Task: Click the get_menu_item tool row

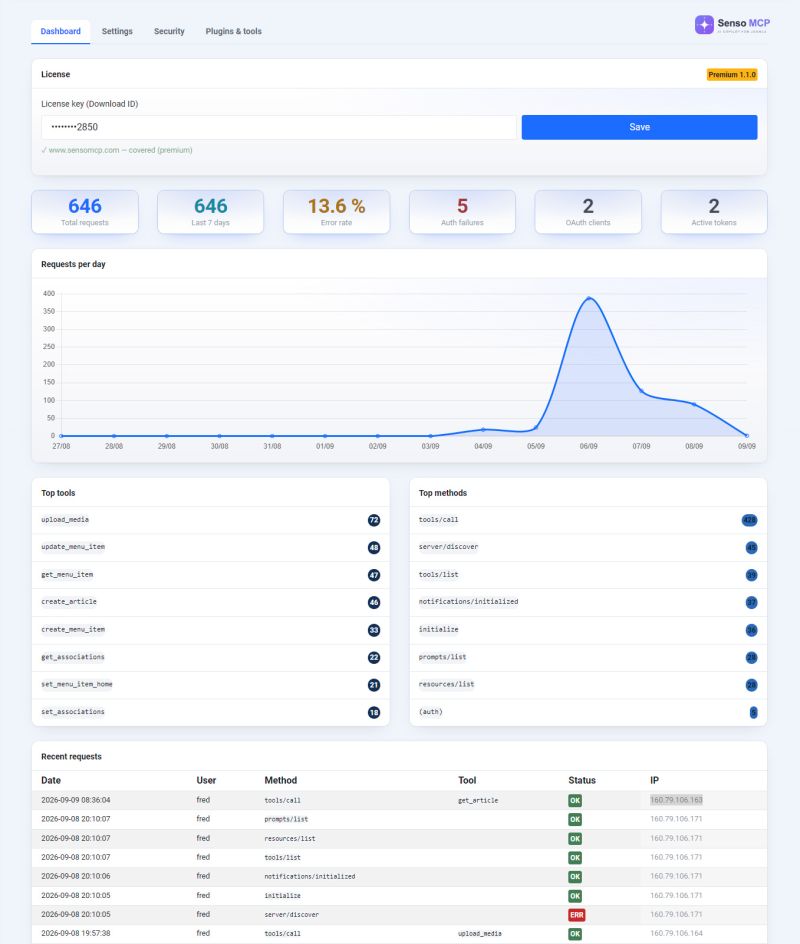Action: [211, 575]
